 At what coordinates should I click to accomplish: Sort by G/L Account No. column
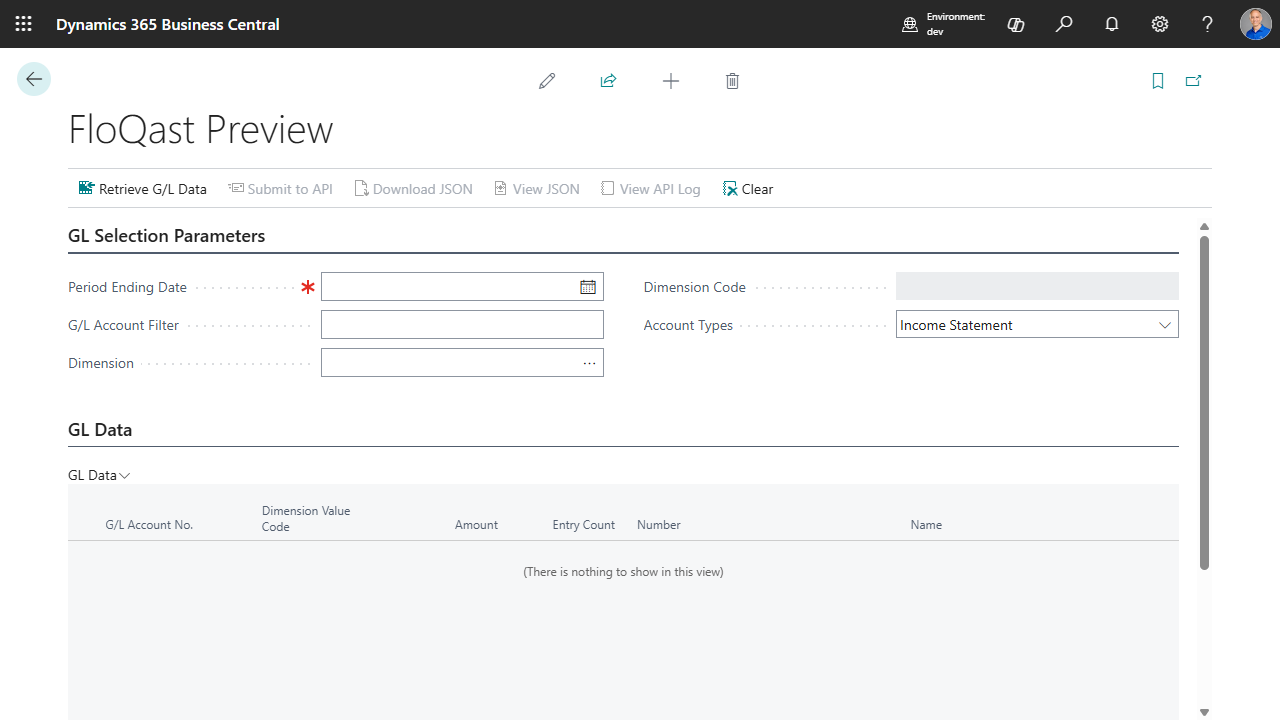149,525
